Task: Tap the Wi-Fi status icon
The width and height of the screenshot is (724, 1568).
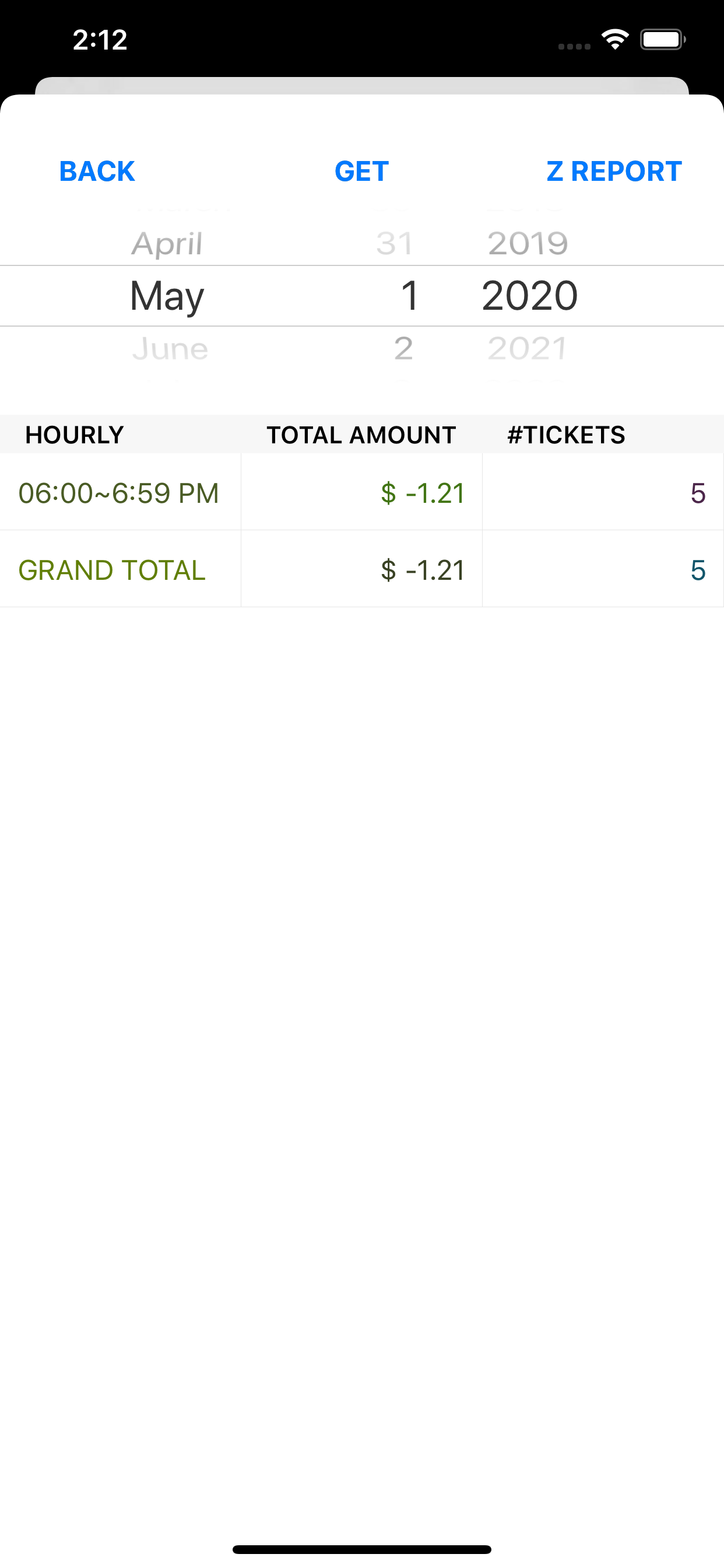Action: click(x=615, y=40)
